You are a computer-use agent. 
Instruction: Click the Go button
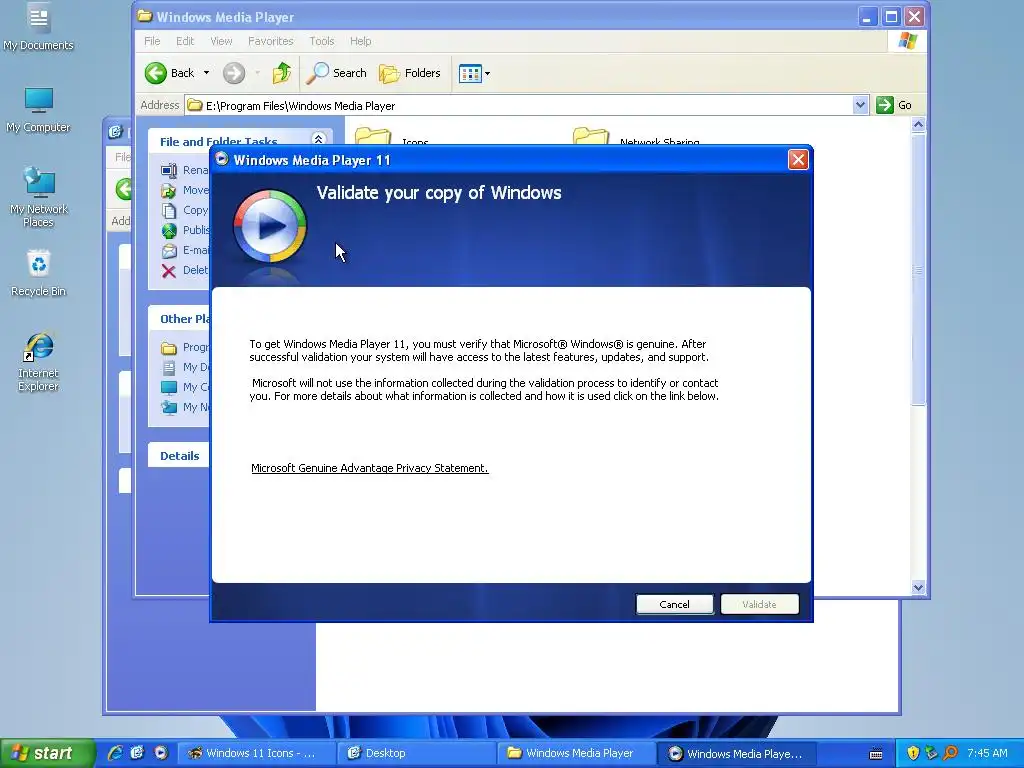894,105
